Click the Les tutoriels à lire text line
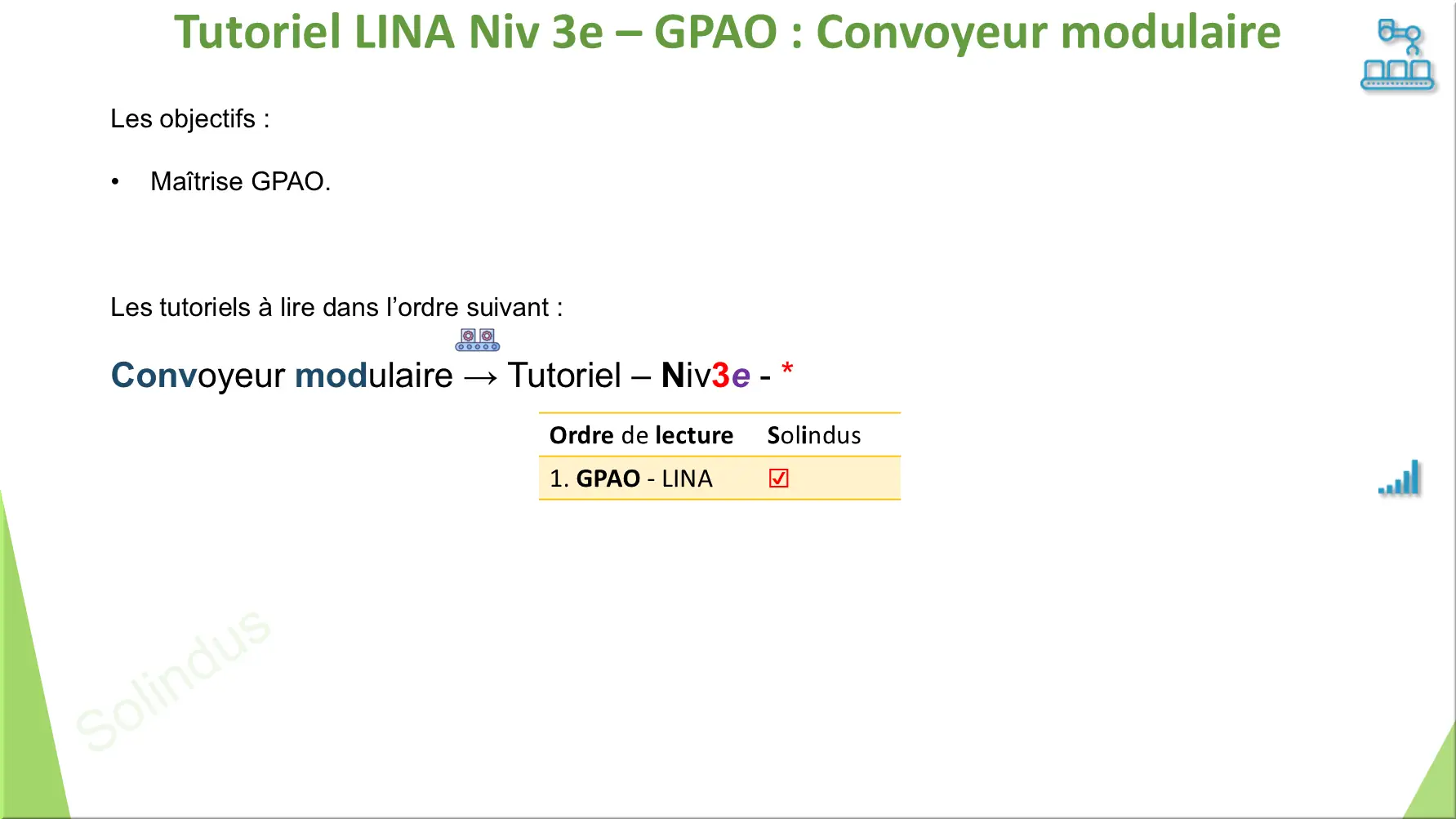 click(336, 307)
